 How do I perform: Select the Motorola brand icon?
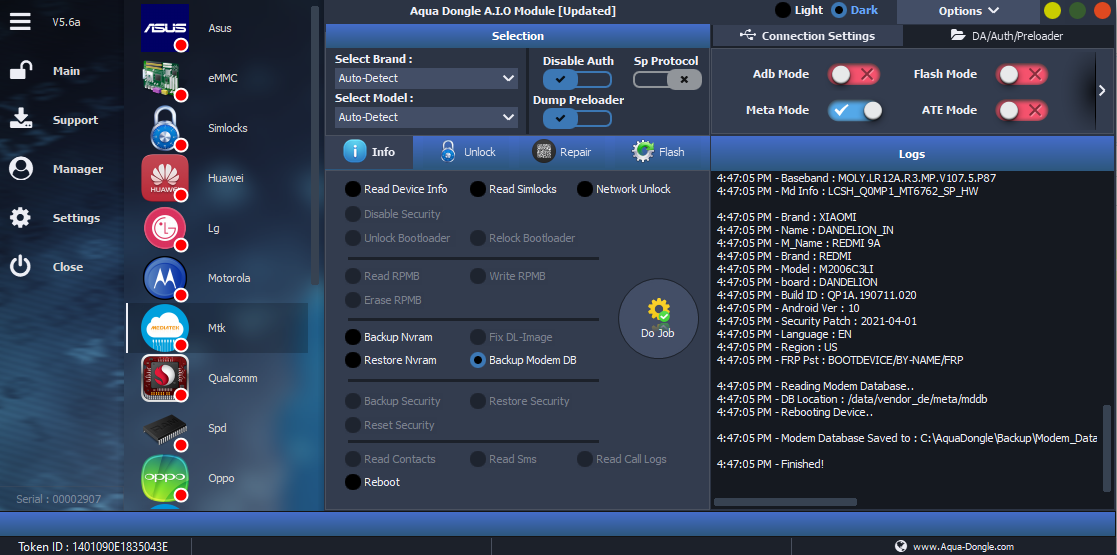pyautogui.click(x=165, y=278)
